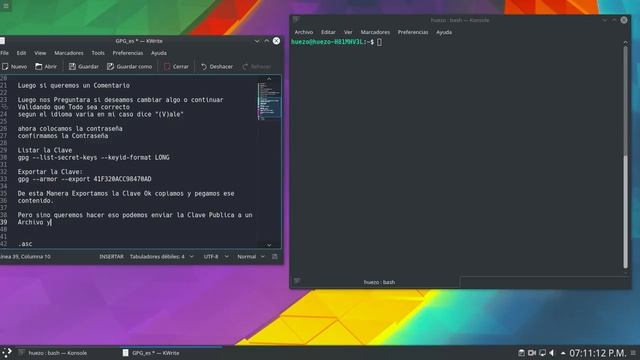Image resolution: width=640 pixels, height=360 pixels.
Task: Click the icon at KWrite status bar's end
Action: [x=275, y=257]
